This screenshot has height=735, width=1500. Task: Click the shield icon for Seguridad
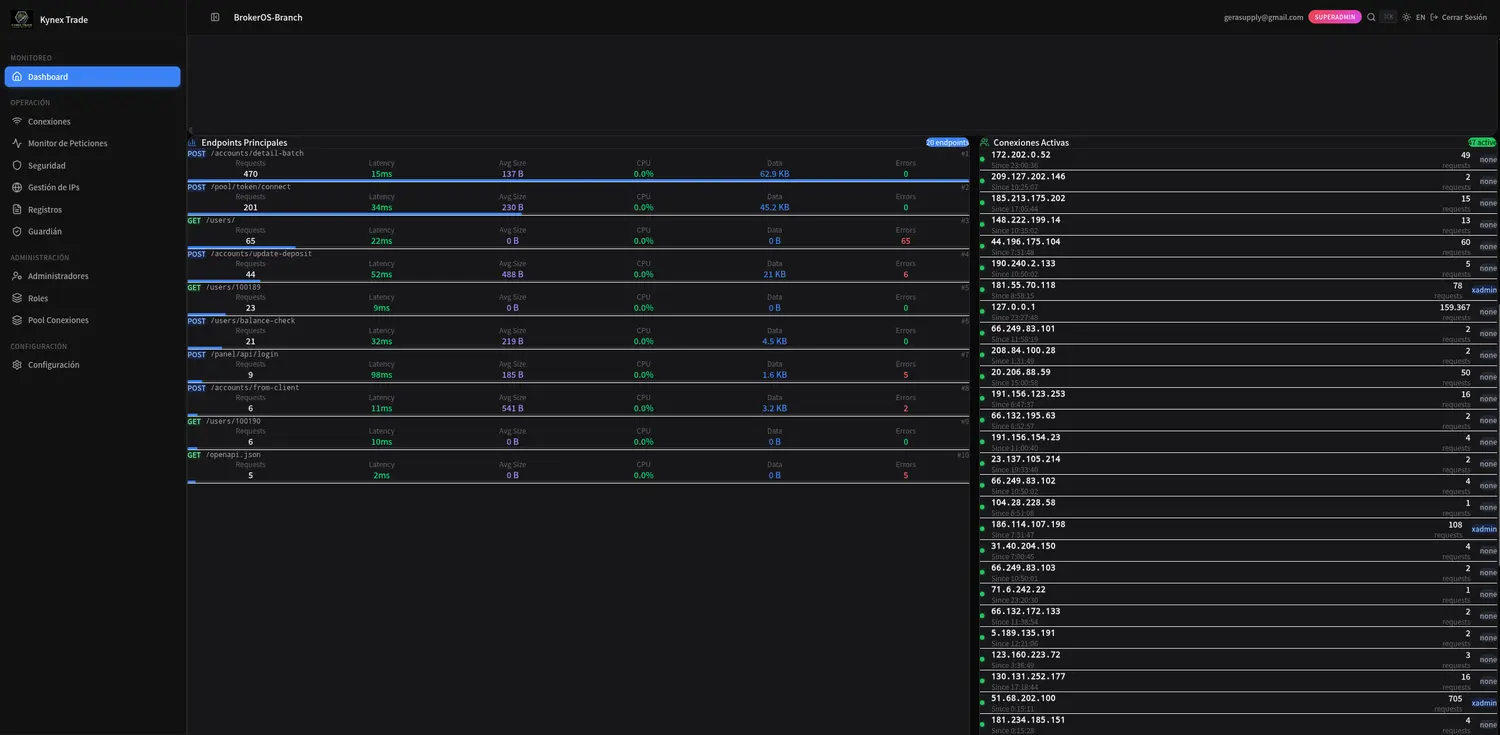[x=17, y=165]
